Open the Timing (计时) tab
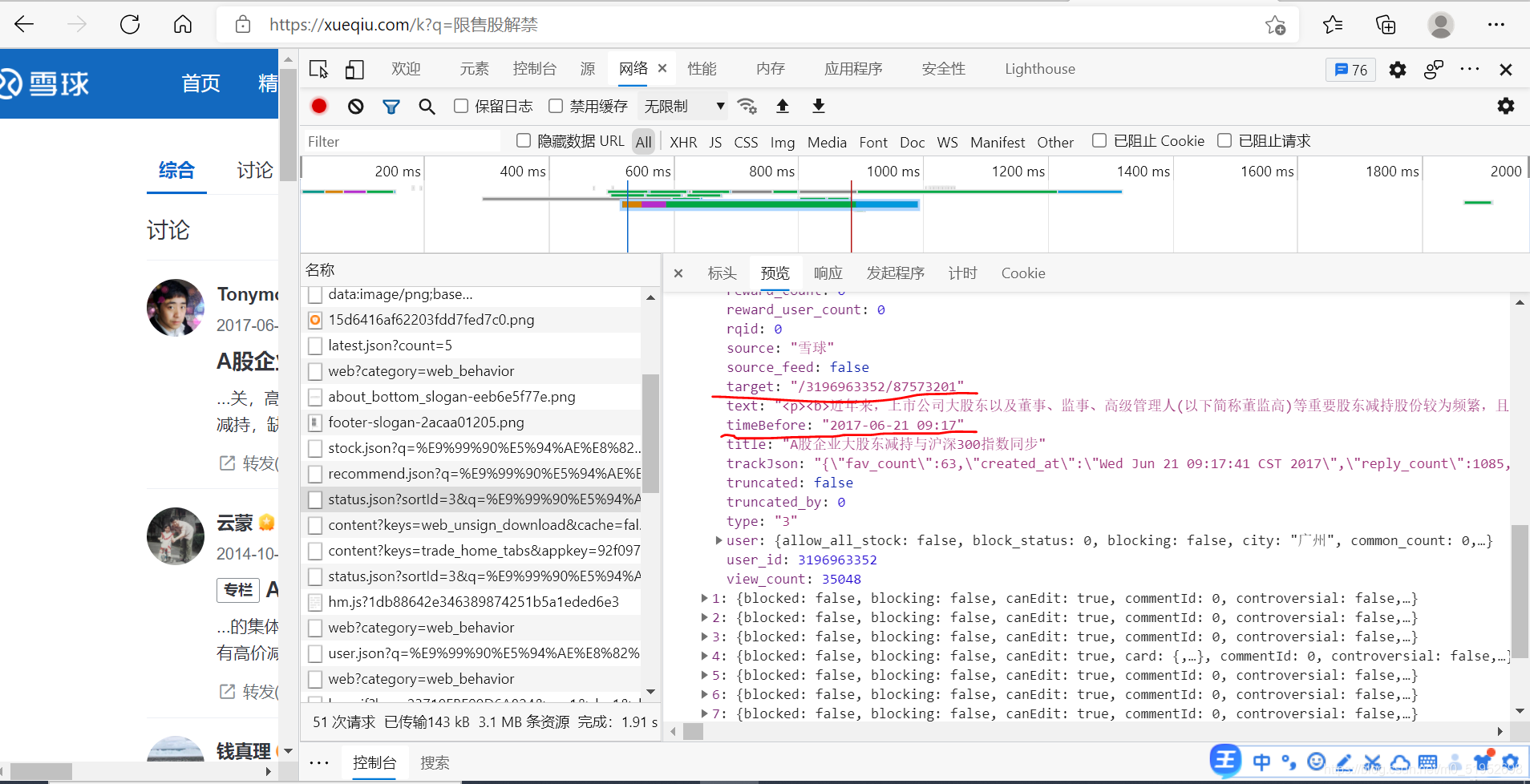 click(962, 273)
